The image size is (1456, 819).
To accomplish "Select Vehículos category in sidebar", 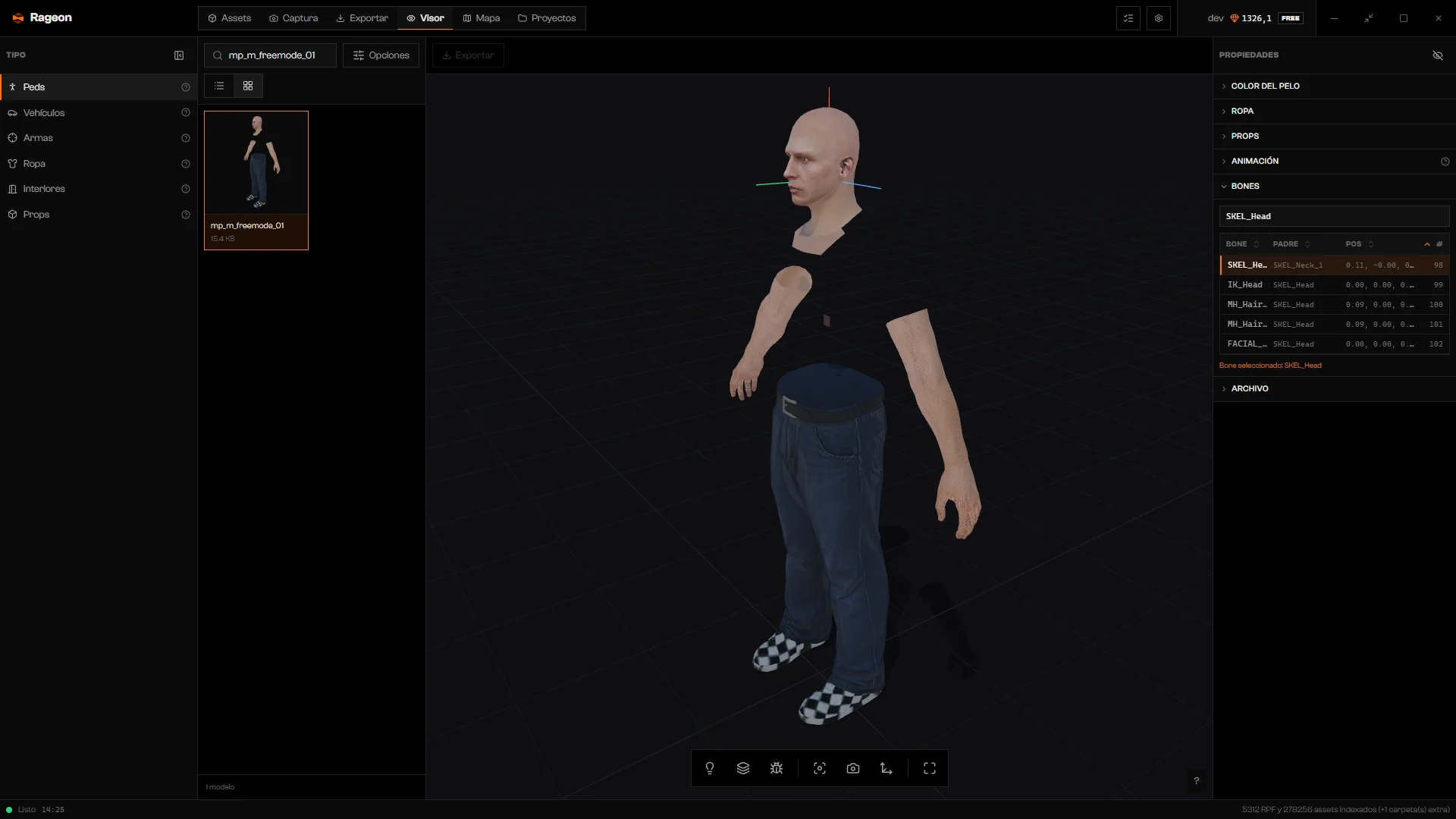I will point(99,113).
